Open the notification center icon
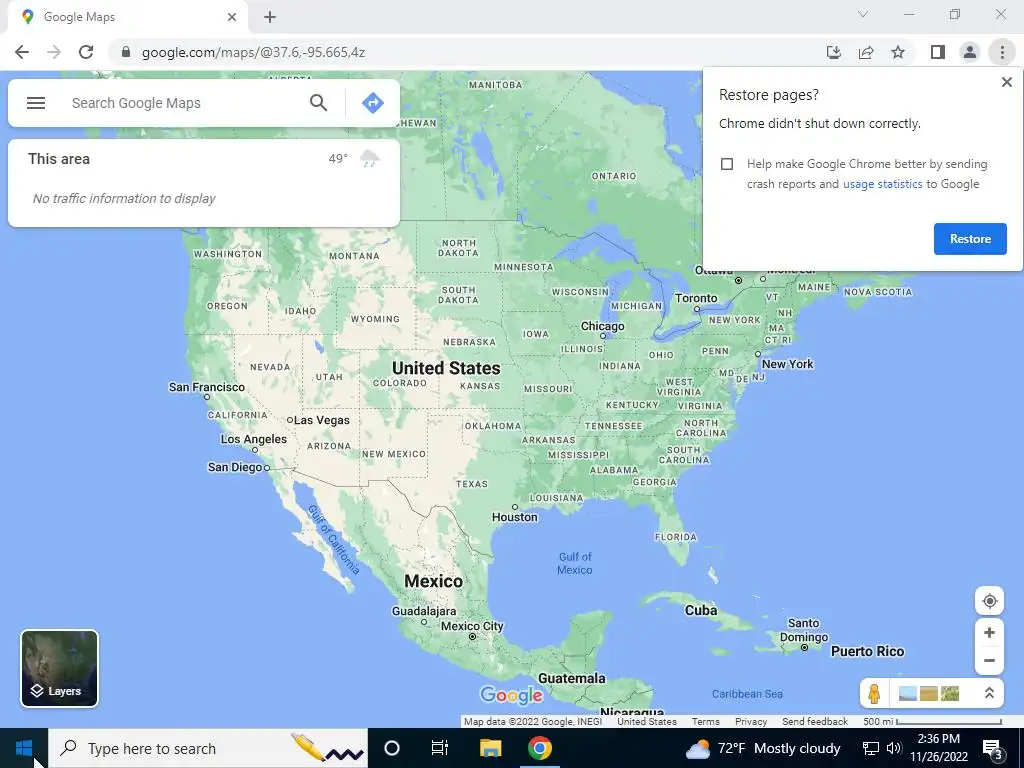 pyautogui.click(x=993, y=748)
